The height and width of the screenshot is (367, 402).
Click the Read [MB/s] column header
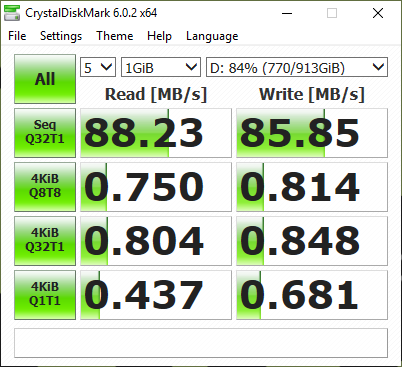pyautogui.click(x=156, y=94)
